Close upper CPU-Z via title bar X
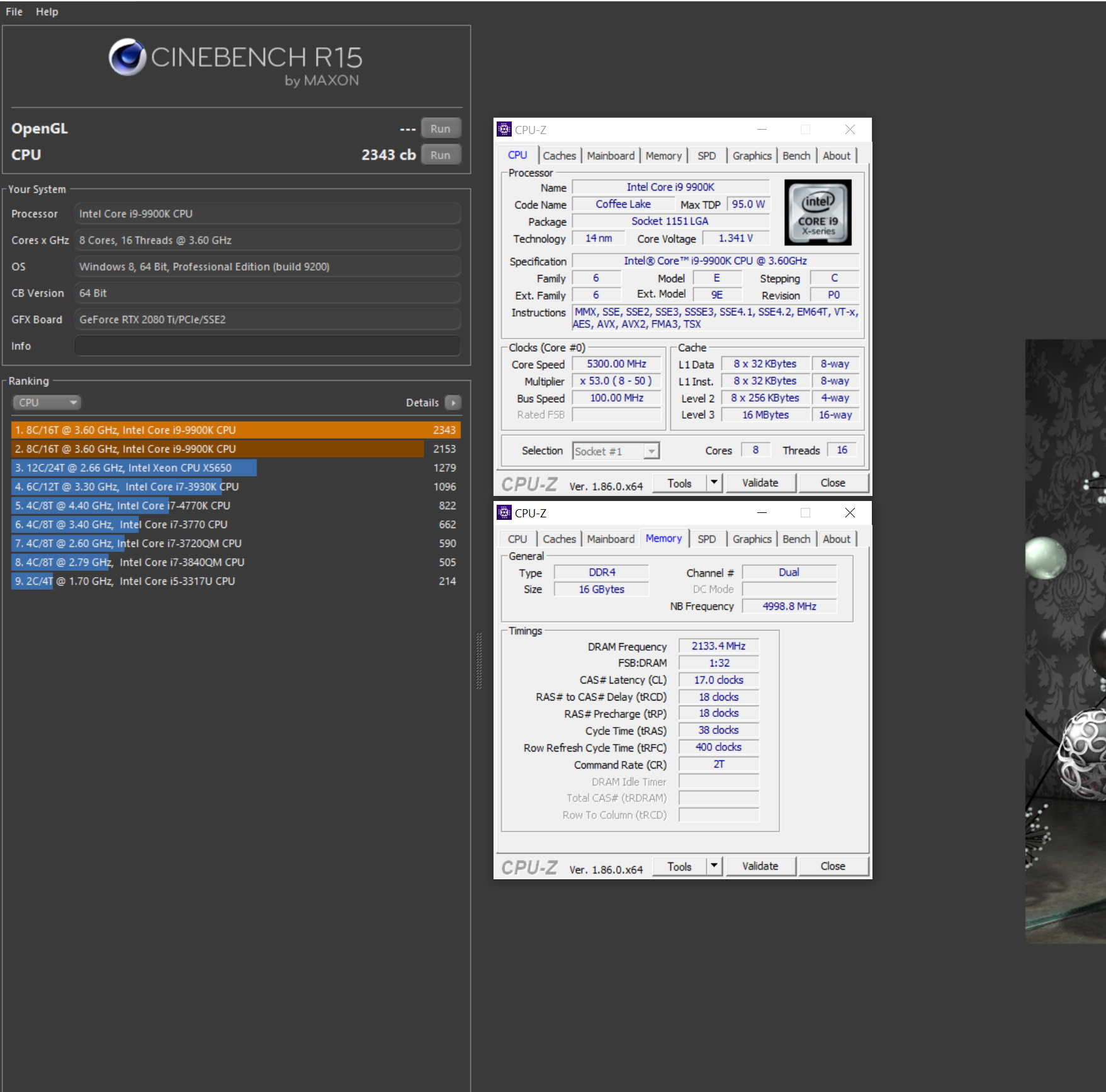The width and height of the screenshot is (1106, 1092). (x=850, y=129)
